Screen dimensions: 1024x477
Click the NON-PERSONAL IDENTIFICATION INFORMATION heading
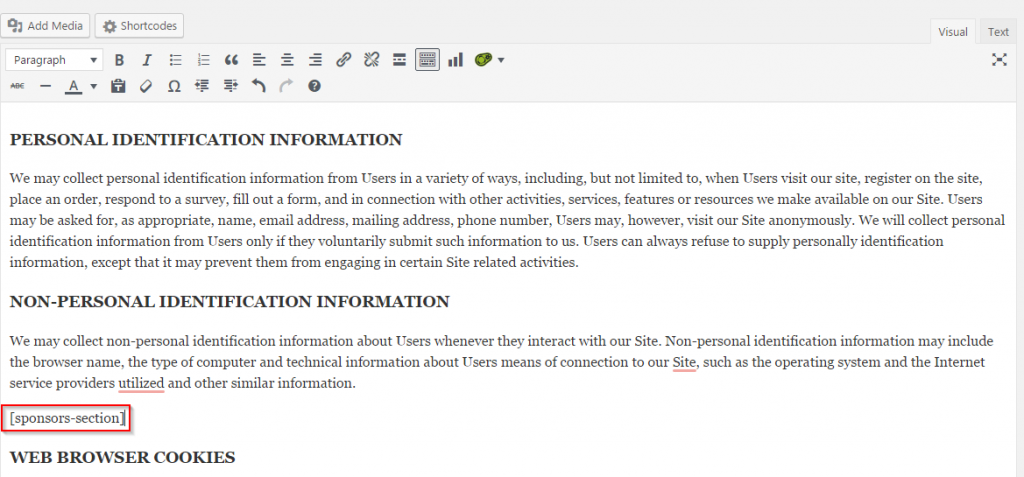click(x=230, y=302)
